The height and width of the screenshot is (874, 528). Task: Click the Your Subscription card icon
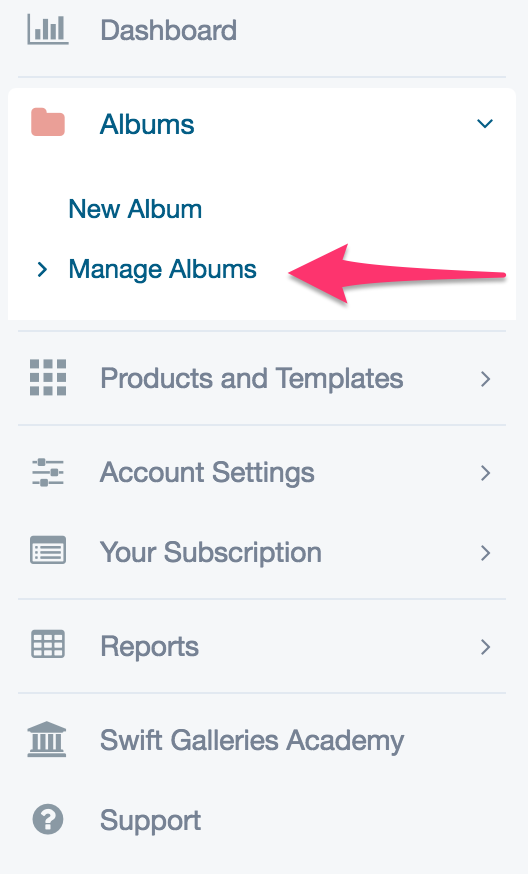pos(48,550)
